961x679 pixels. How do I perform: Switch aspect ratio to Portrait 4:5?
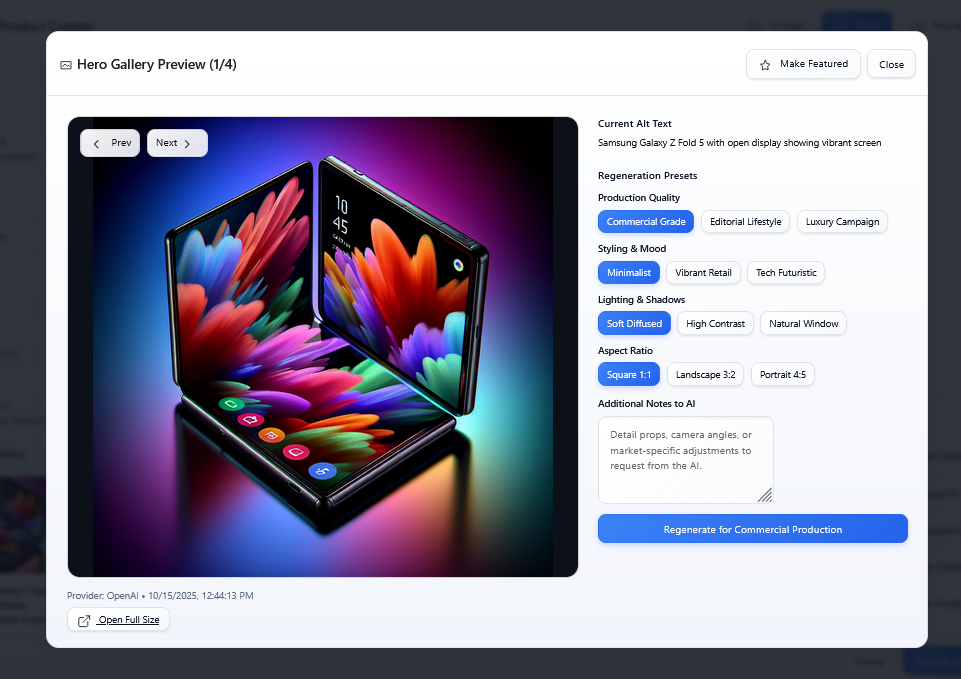[783, 374]
